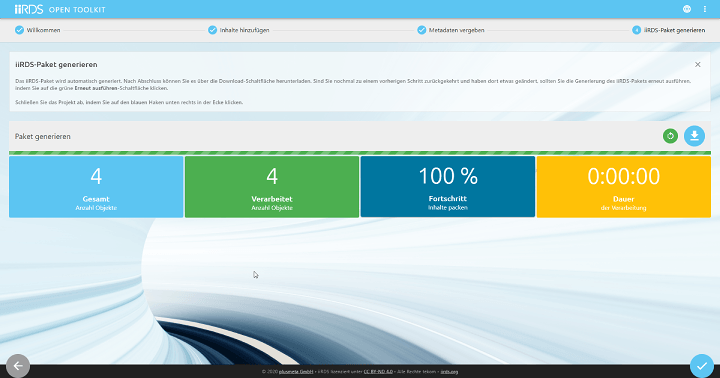This screenshot has height=378, width=720.
Task: Close the iiRDS-Paket generieren info box
Action: 698,64
